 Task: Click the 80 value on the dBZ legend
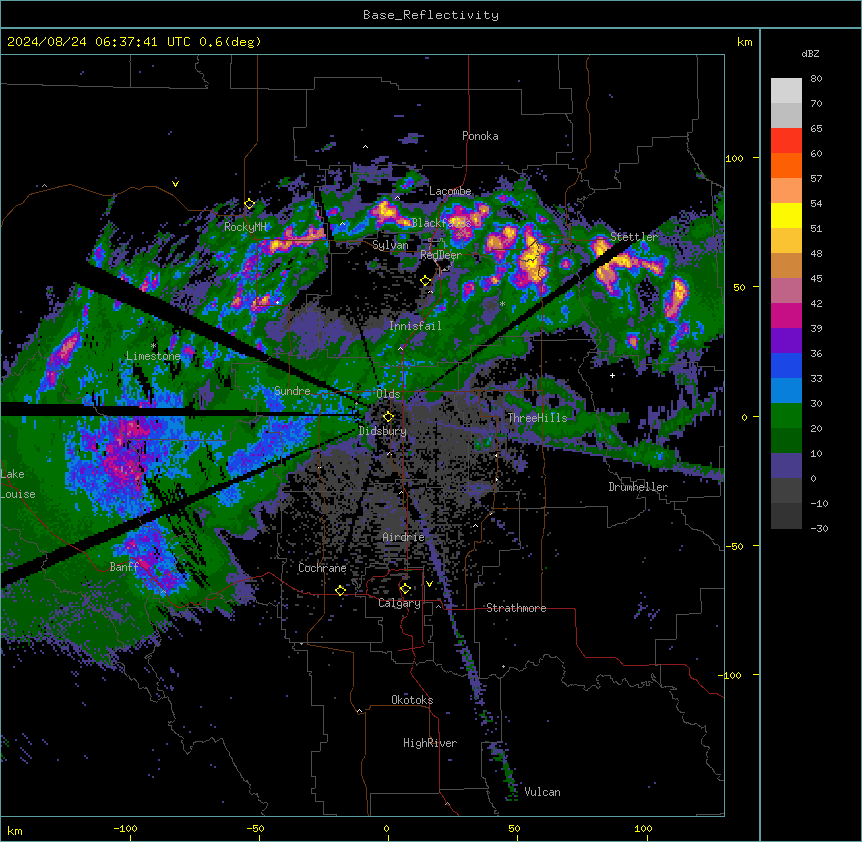(816, 79)
